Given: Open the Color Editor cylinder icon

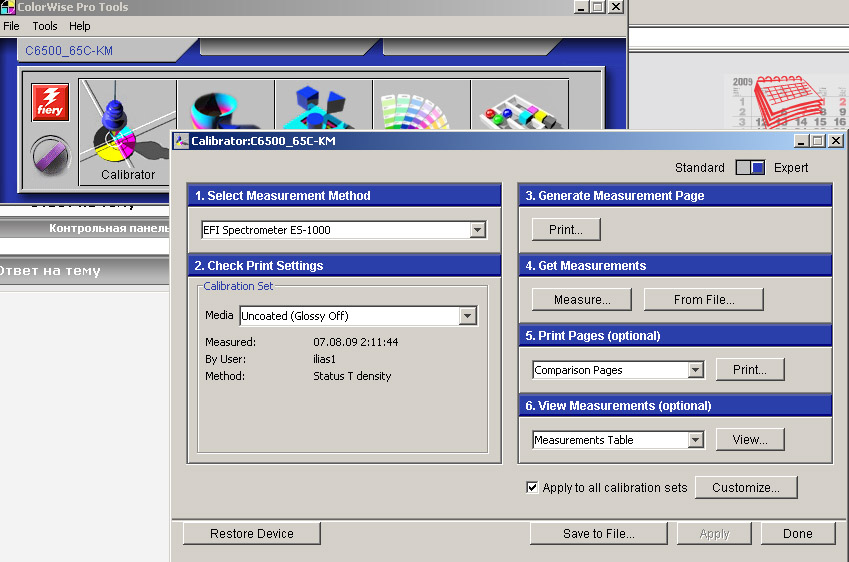Looking at the screenshot, I should (225, 106).
